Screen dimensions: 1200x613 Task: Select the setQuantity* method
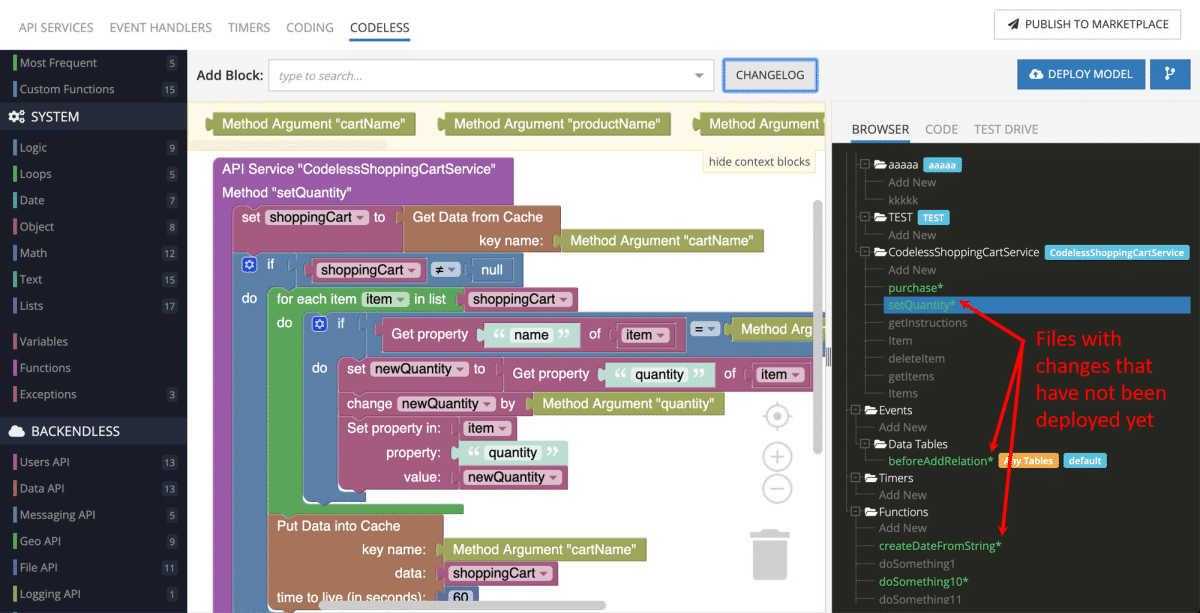coord(921,305)
